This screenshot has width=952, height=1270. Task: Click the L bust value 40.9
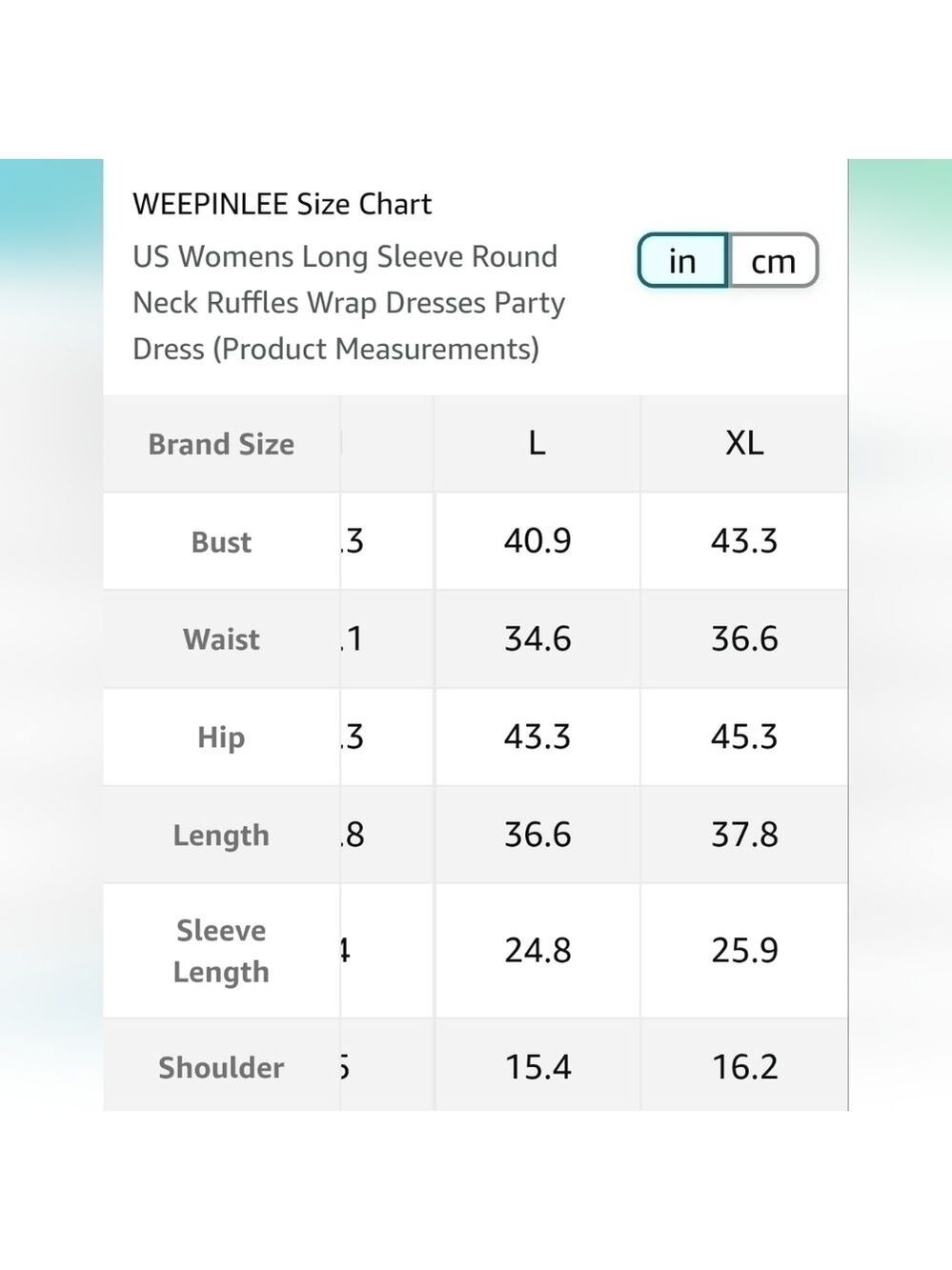tap(537, 540)
